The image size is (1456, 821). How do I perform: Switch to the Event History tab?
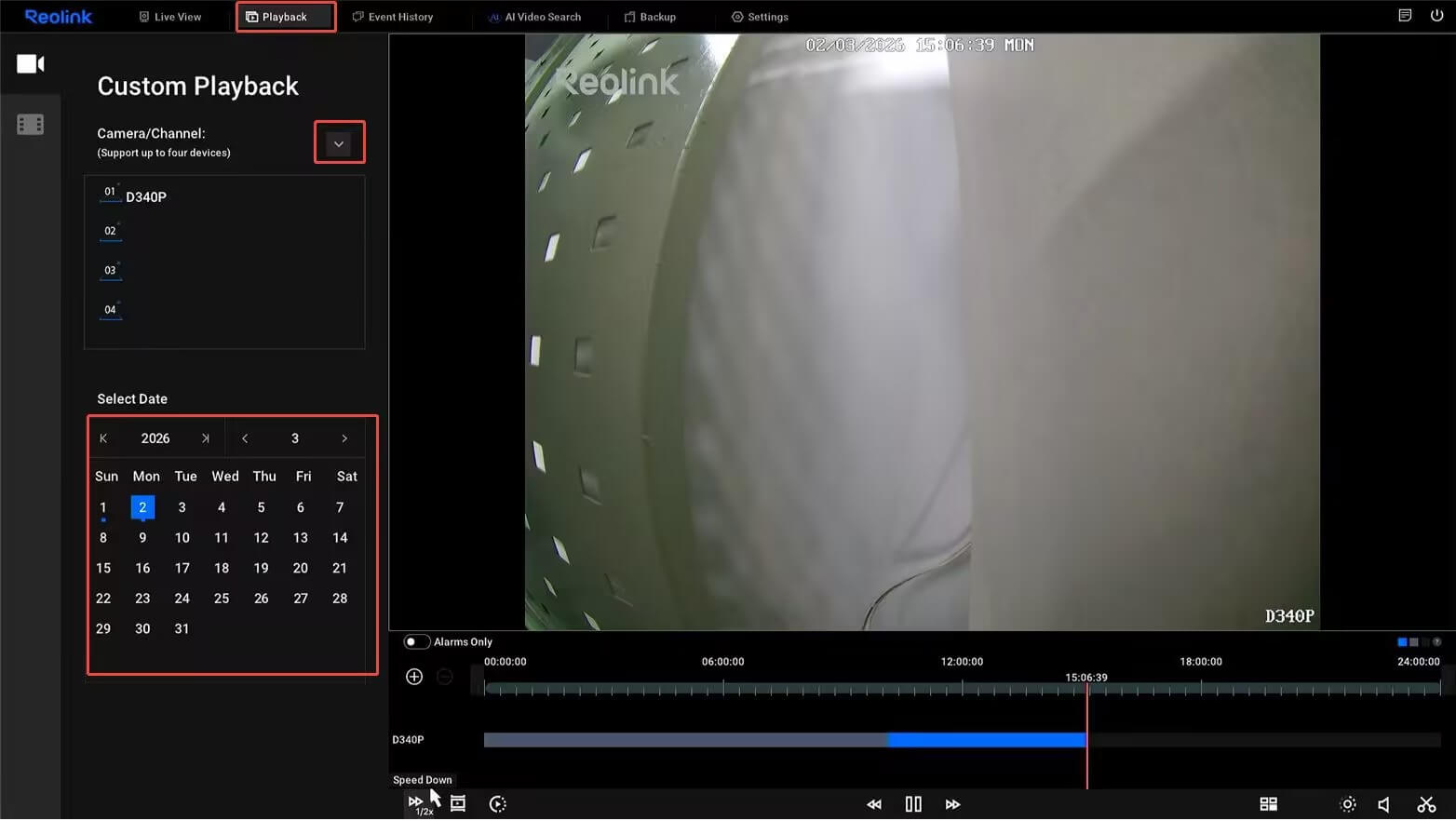(x=393, y=16)
